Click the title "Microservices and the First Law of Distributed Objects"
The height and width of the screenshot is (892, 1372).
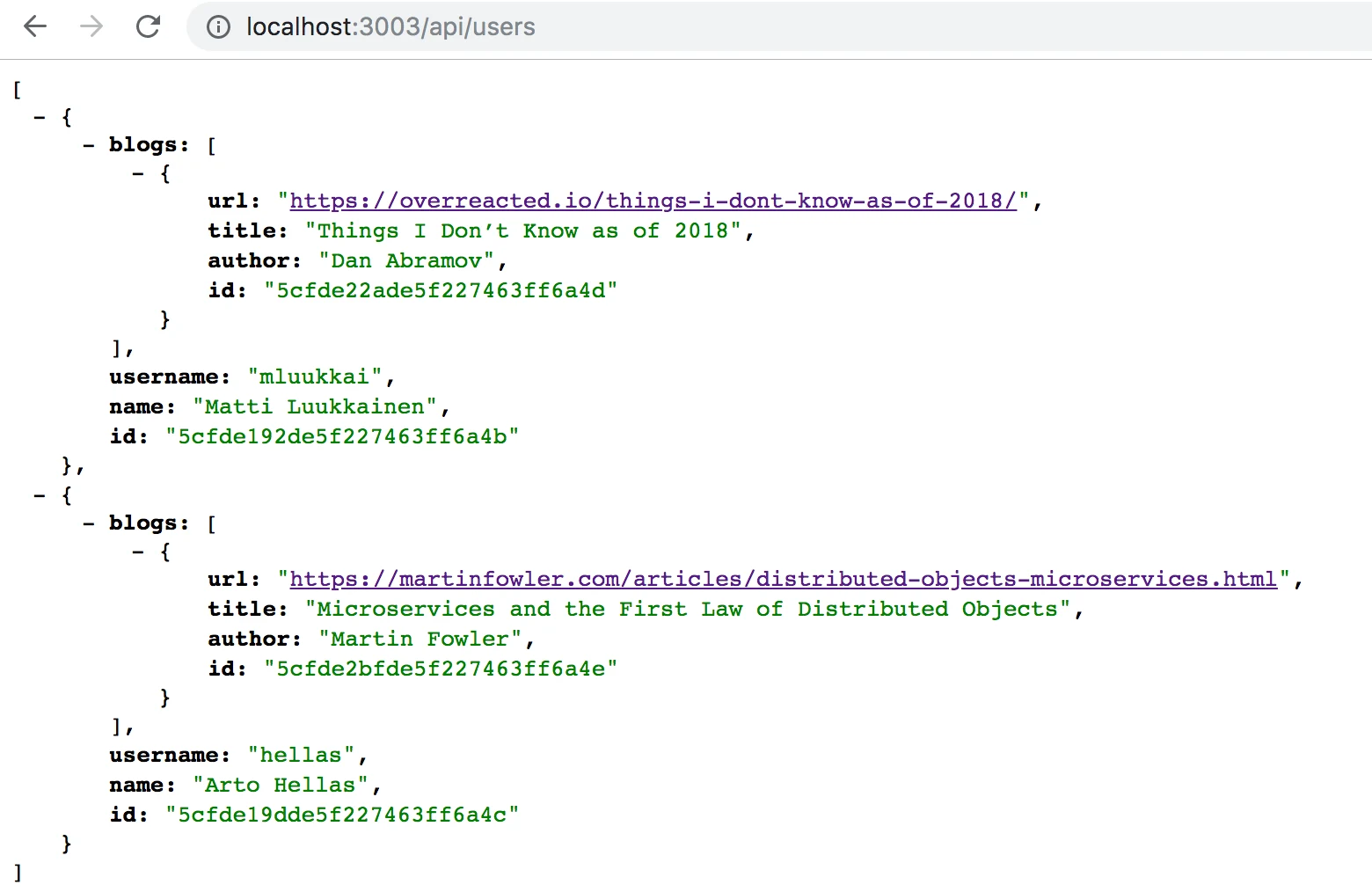(688, 610)
